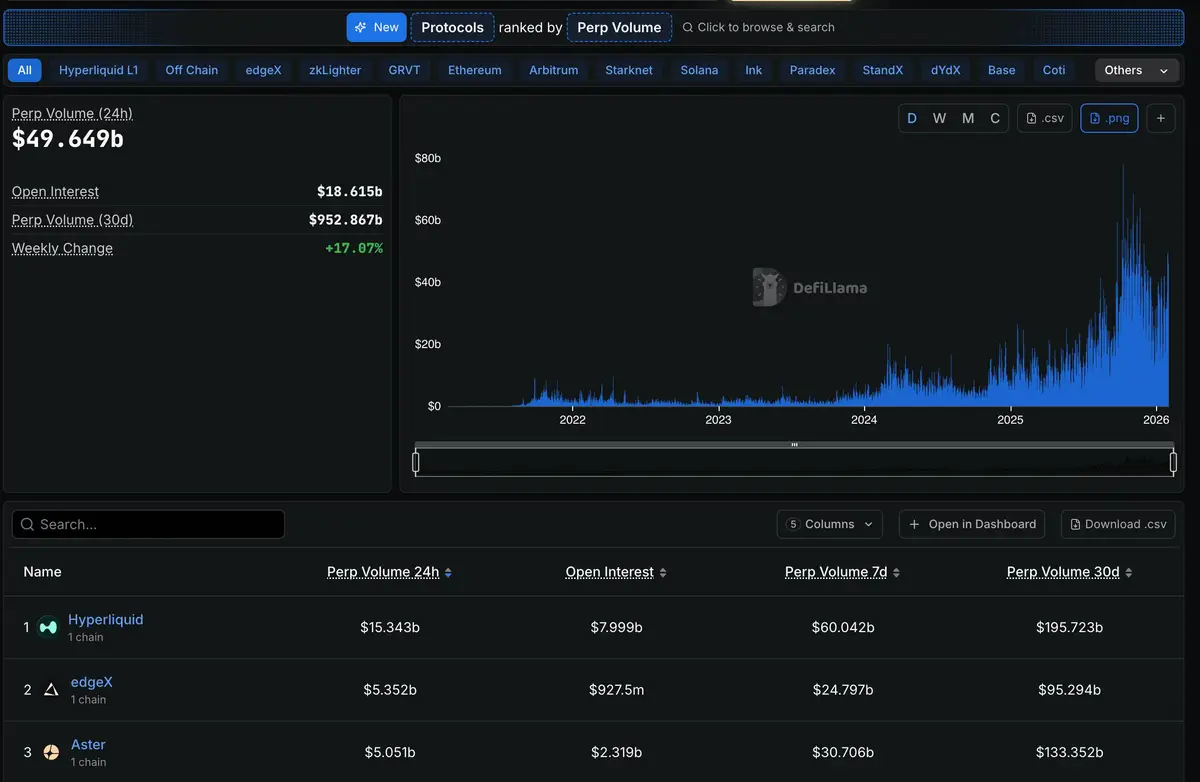
Task: Click the Perp Volume (24h) label
Action: [72, 114]
